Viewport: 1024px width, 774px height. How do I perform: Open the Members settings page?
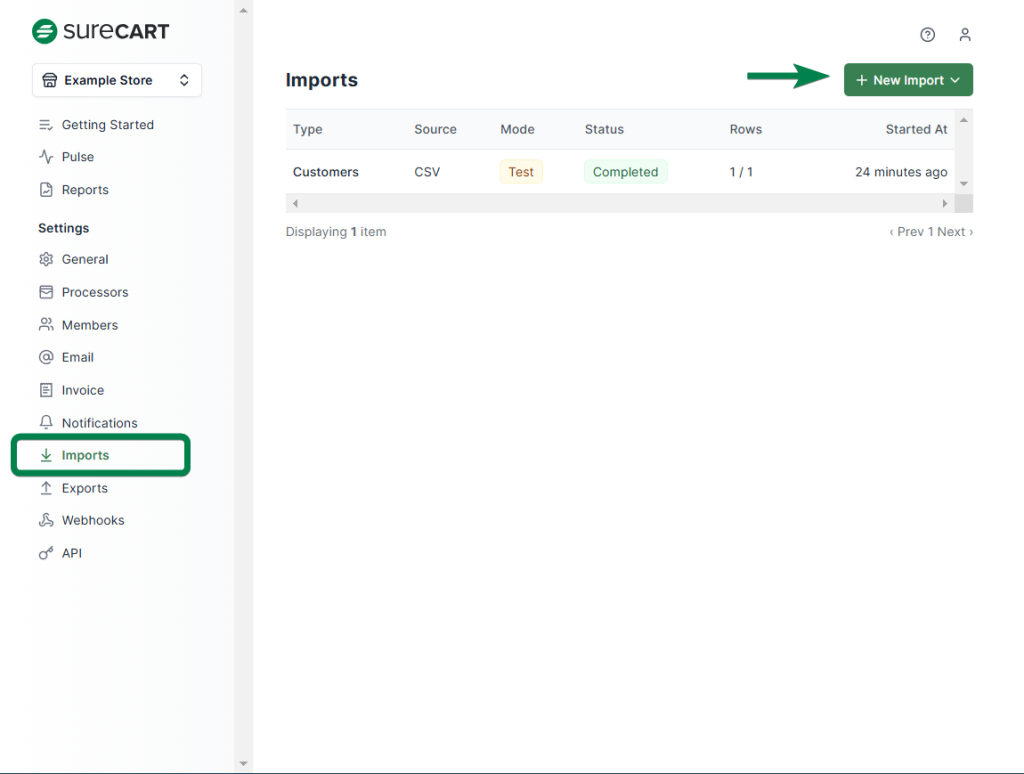pos(89,325)
